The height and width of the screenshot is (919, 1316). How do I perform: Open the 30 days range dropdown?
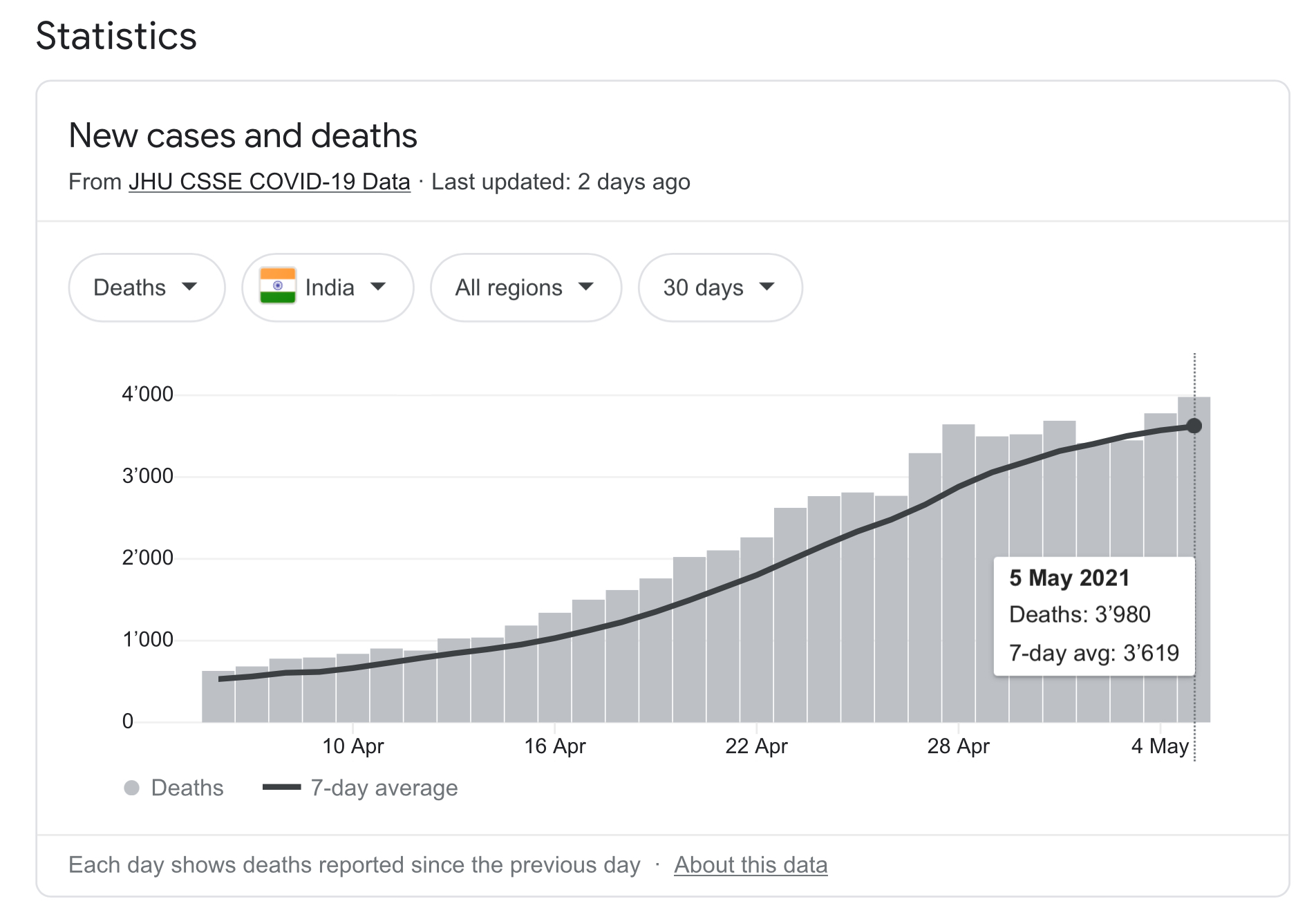pos(720,287)
